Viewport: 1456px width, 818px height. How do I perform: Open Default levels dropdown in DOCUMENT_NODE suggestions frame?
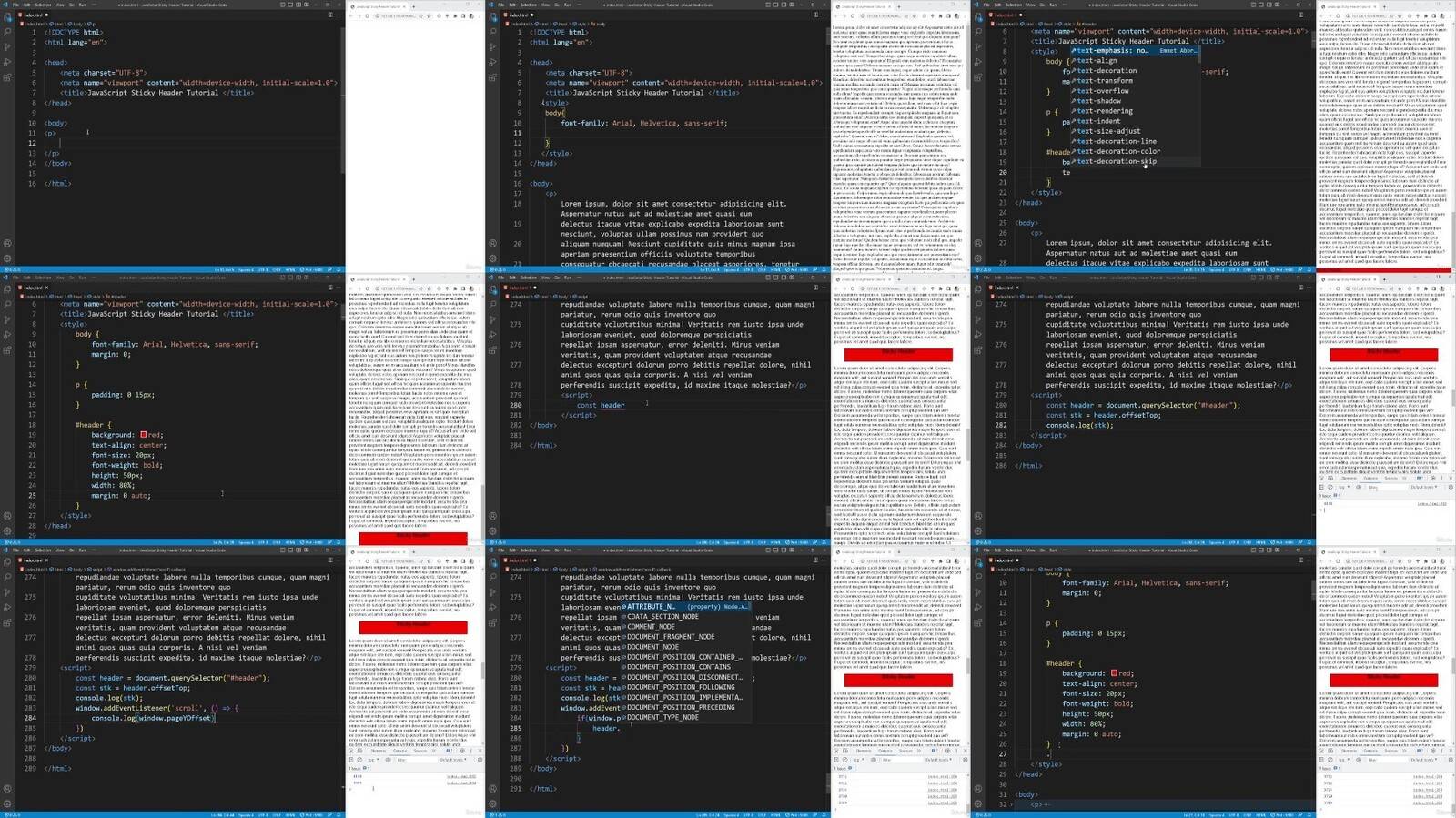(x=937, y=760)
